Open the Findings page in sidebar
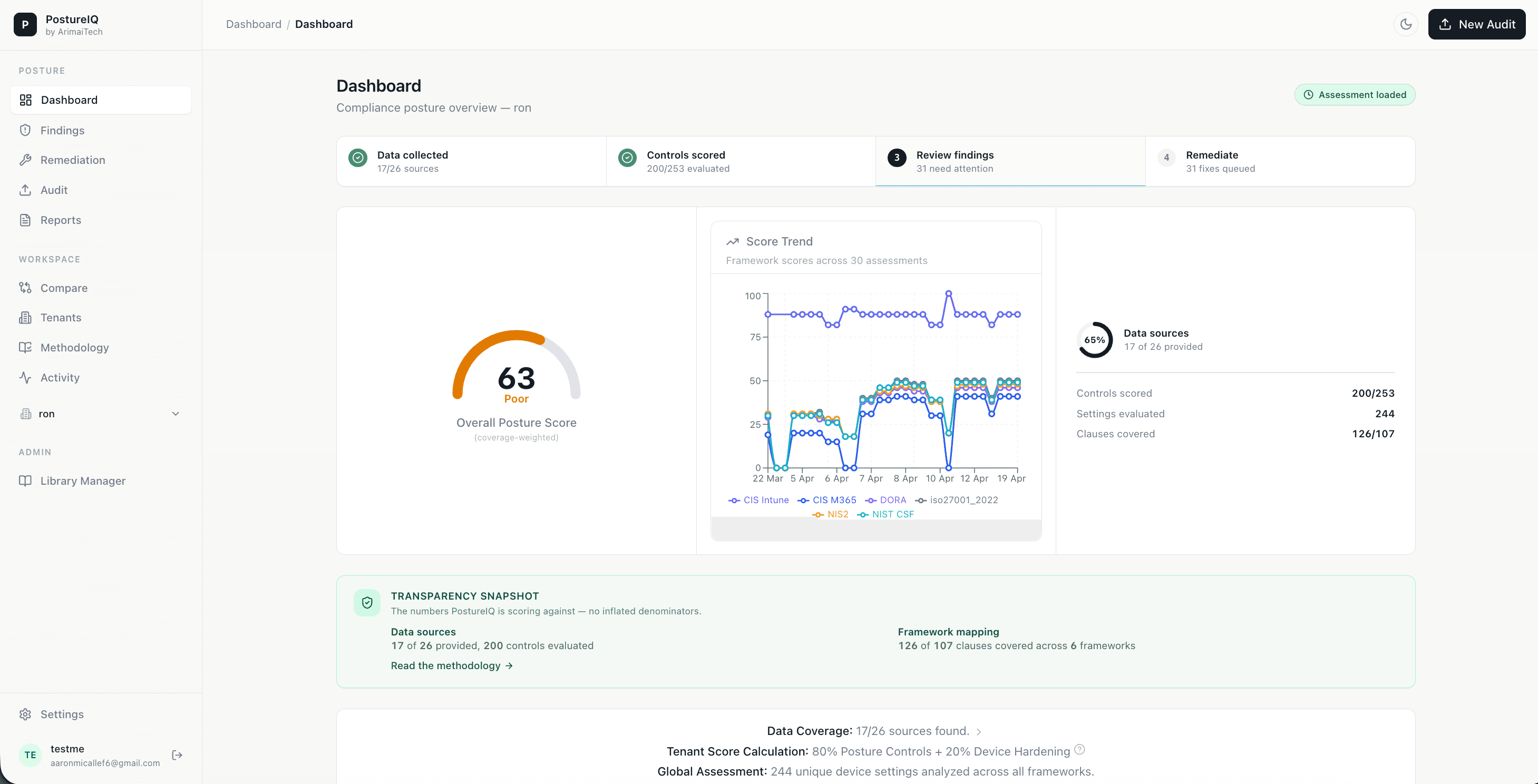The height and width of the screenshot is (784, 1538). click(x=101, y=130)
